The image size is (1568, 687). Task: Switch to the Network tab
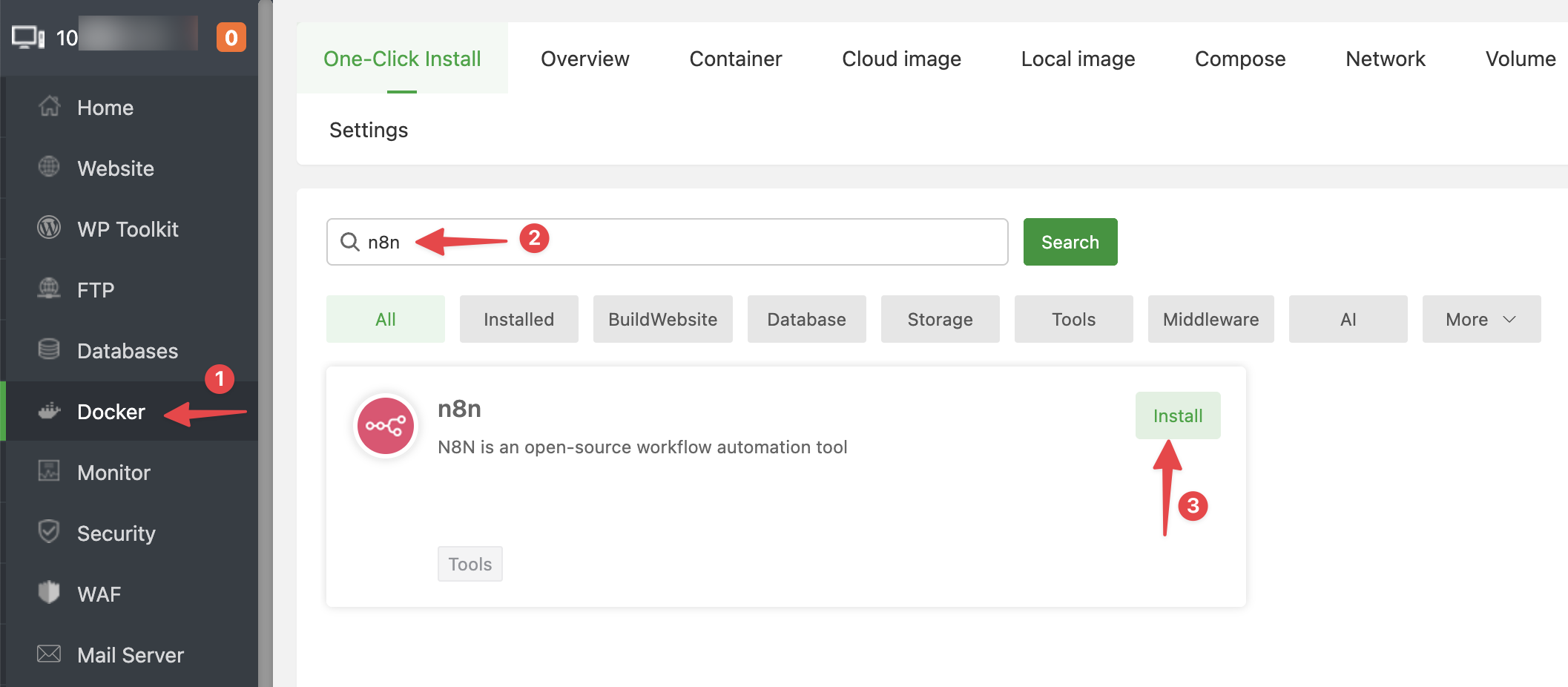[x=1386, y=59]
